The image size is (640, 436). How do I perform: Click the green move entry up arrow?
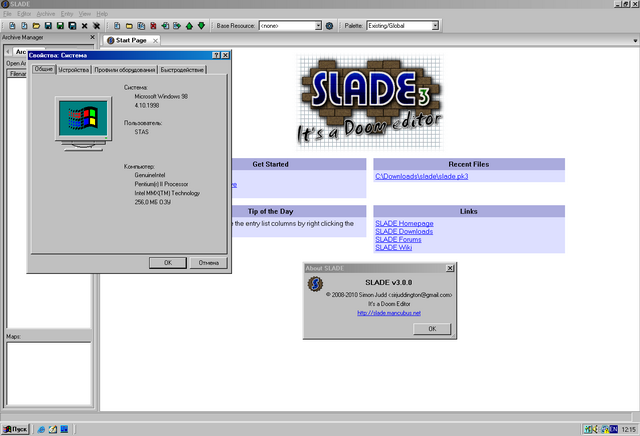point(189,25)
